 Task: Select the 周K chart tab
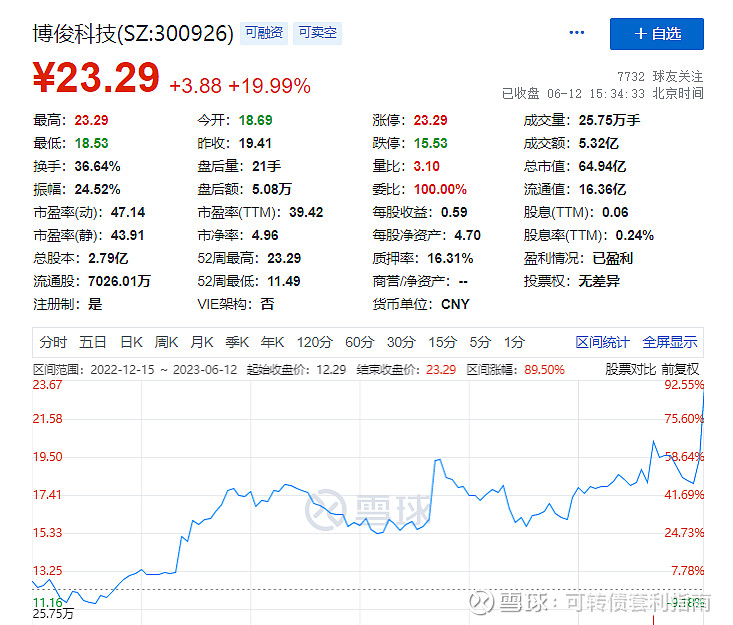[166, 342]
